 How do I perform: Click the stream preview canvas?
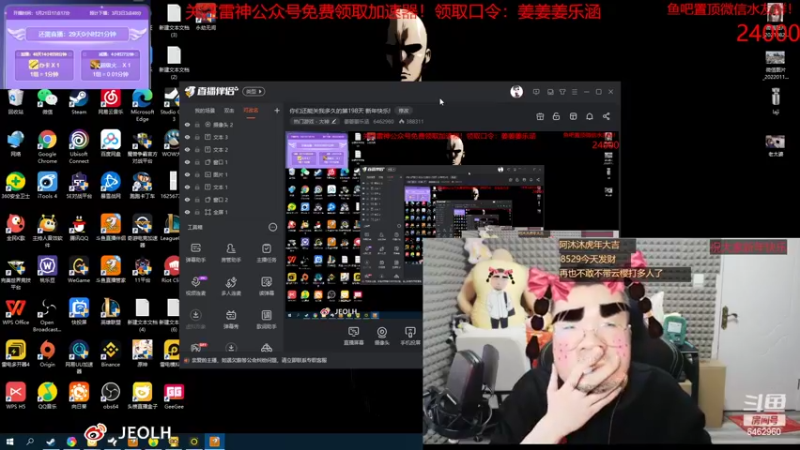(452, 224)
